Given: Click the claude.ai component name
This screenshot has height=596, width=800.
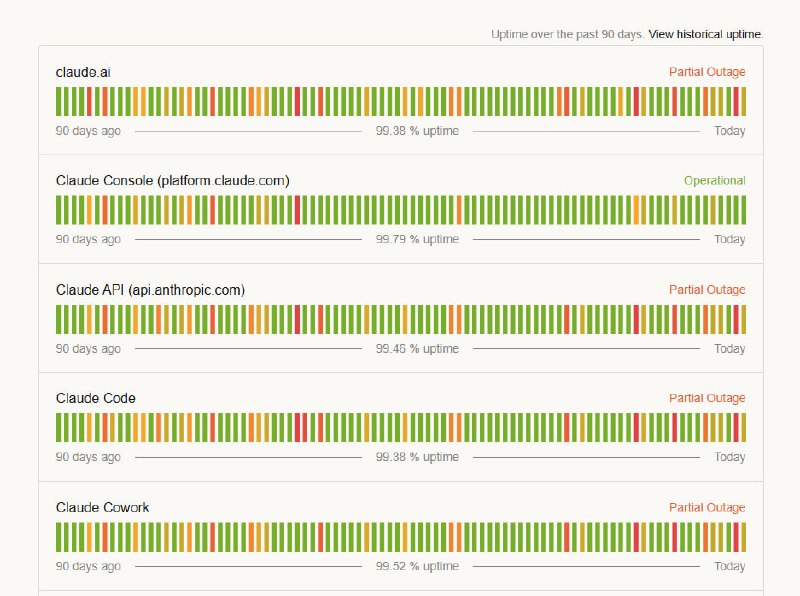Looking at the screenshot, I should 83,72.
